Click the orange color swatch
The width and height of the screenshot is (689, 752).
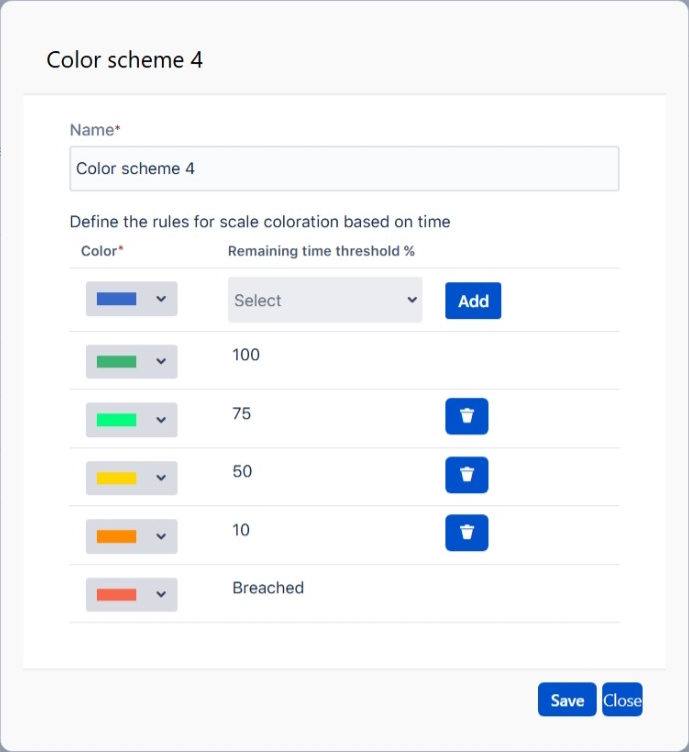[x=116, y=536]
